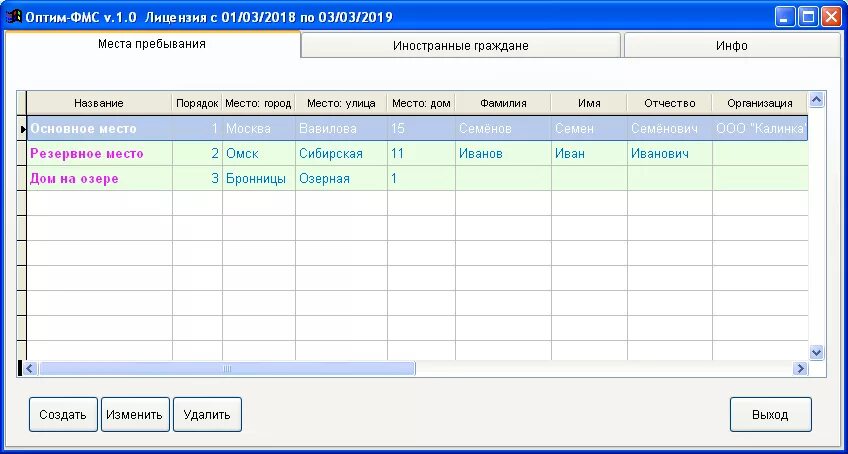Click the Омск city cell

pos(259,154)
